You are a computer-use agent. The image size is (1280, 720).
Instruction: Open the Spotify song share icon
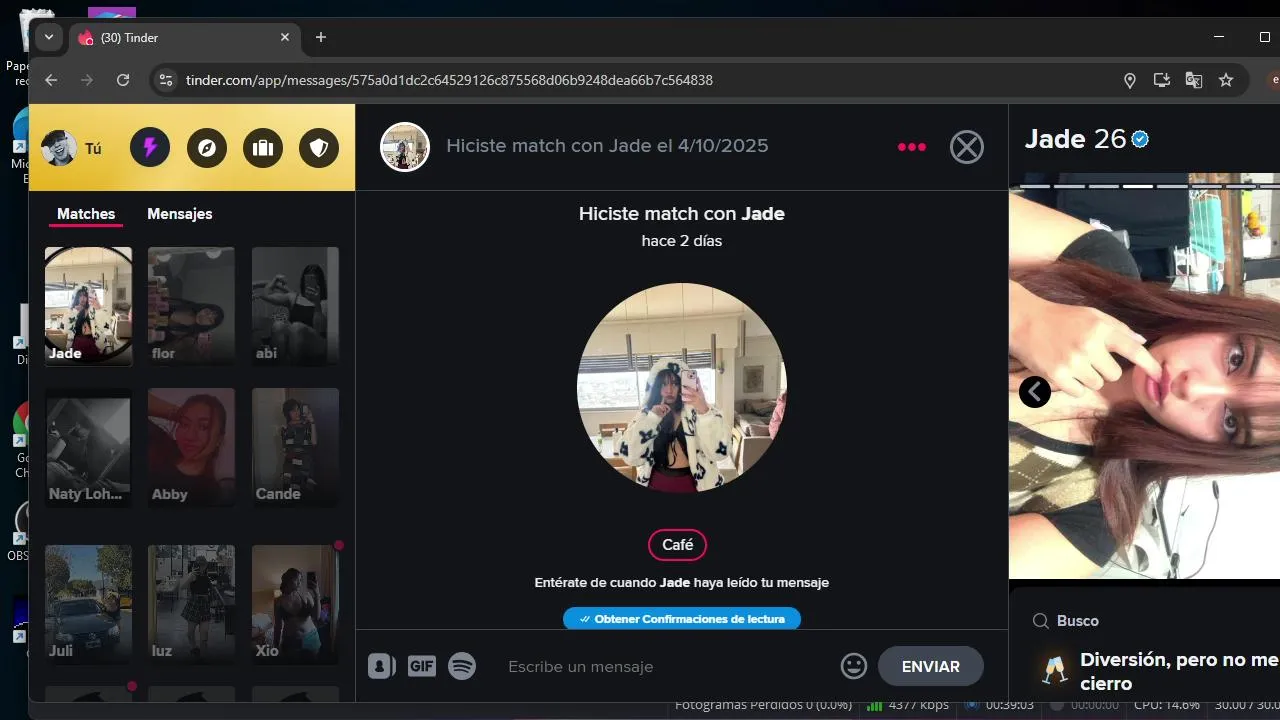462,666
